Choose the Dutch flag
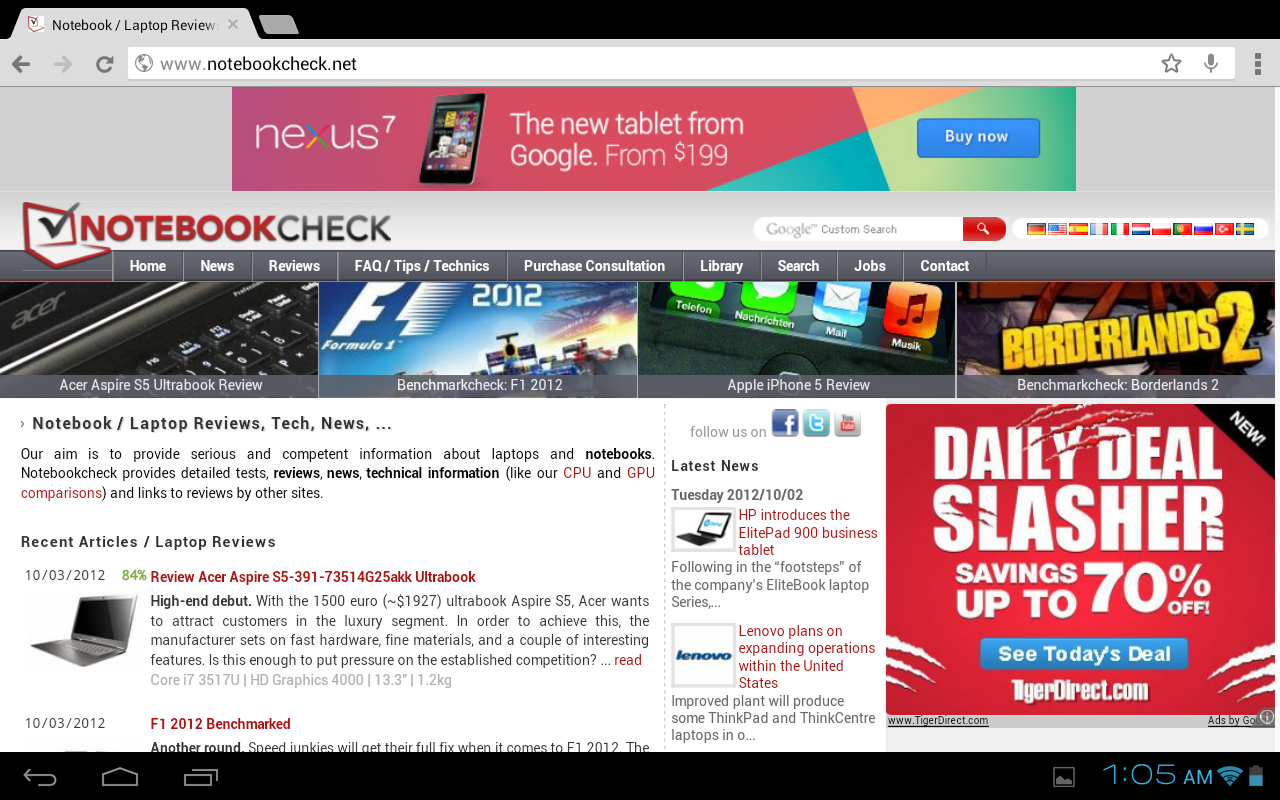Screen dimensions: 1280x800 1141,229
